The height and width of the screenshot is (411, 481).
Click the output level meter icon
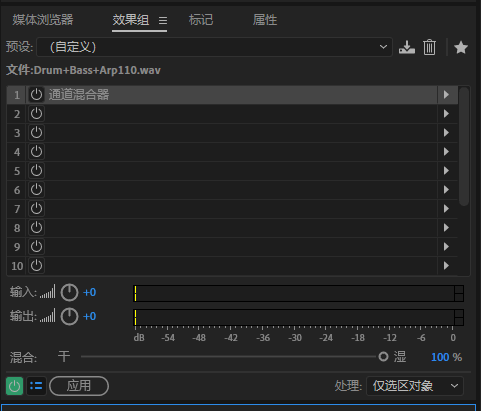point(48,316)
